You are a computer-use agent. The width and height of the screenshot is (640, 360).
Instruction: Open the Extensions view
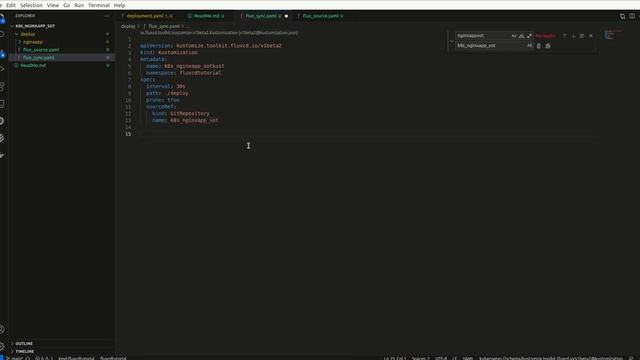pyautogui.click(x=2, y=87)
